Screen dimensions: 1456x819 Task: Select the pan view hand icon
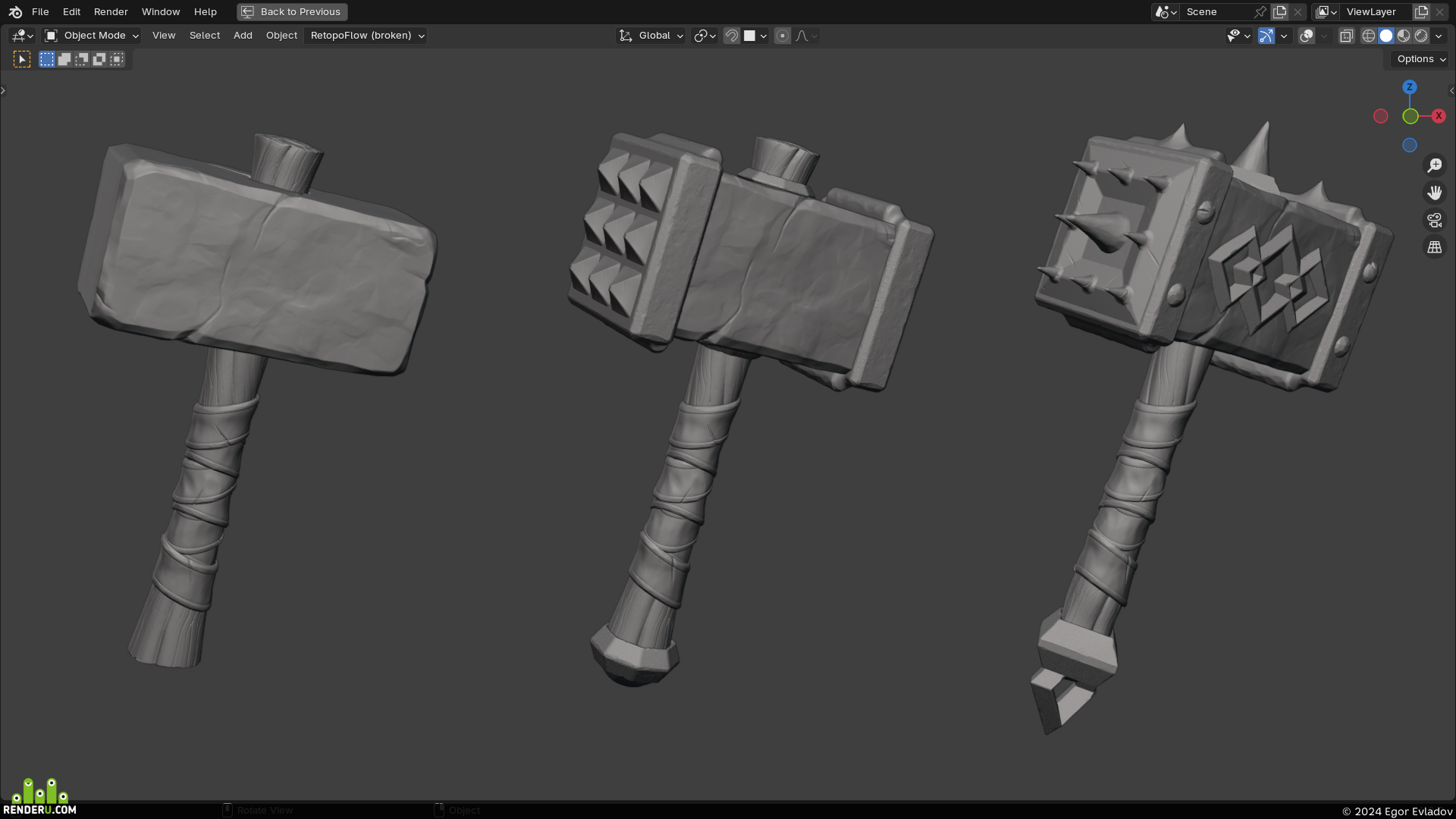pyautogui.click(x=1434, y=193)
